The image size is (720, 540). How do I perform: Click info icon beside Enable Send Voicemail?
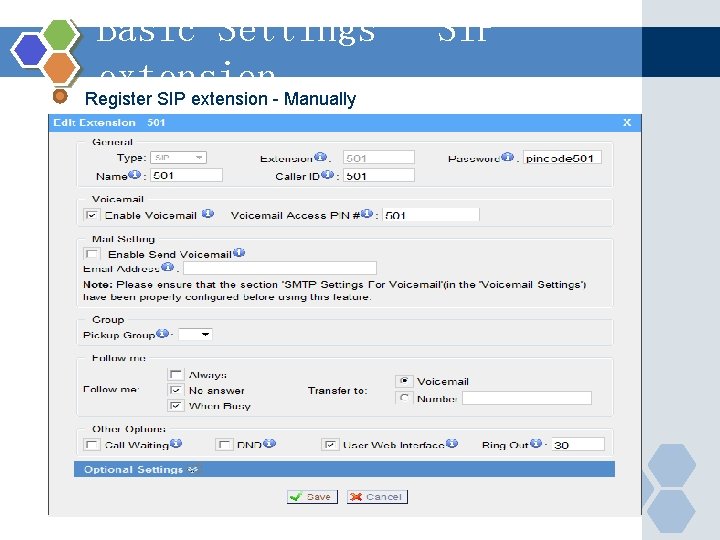239,252
